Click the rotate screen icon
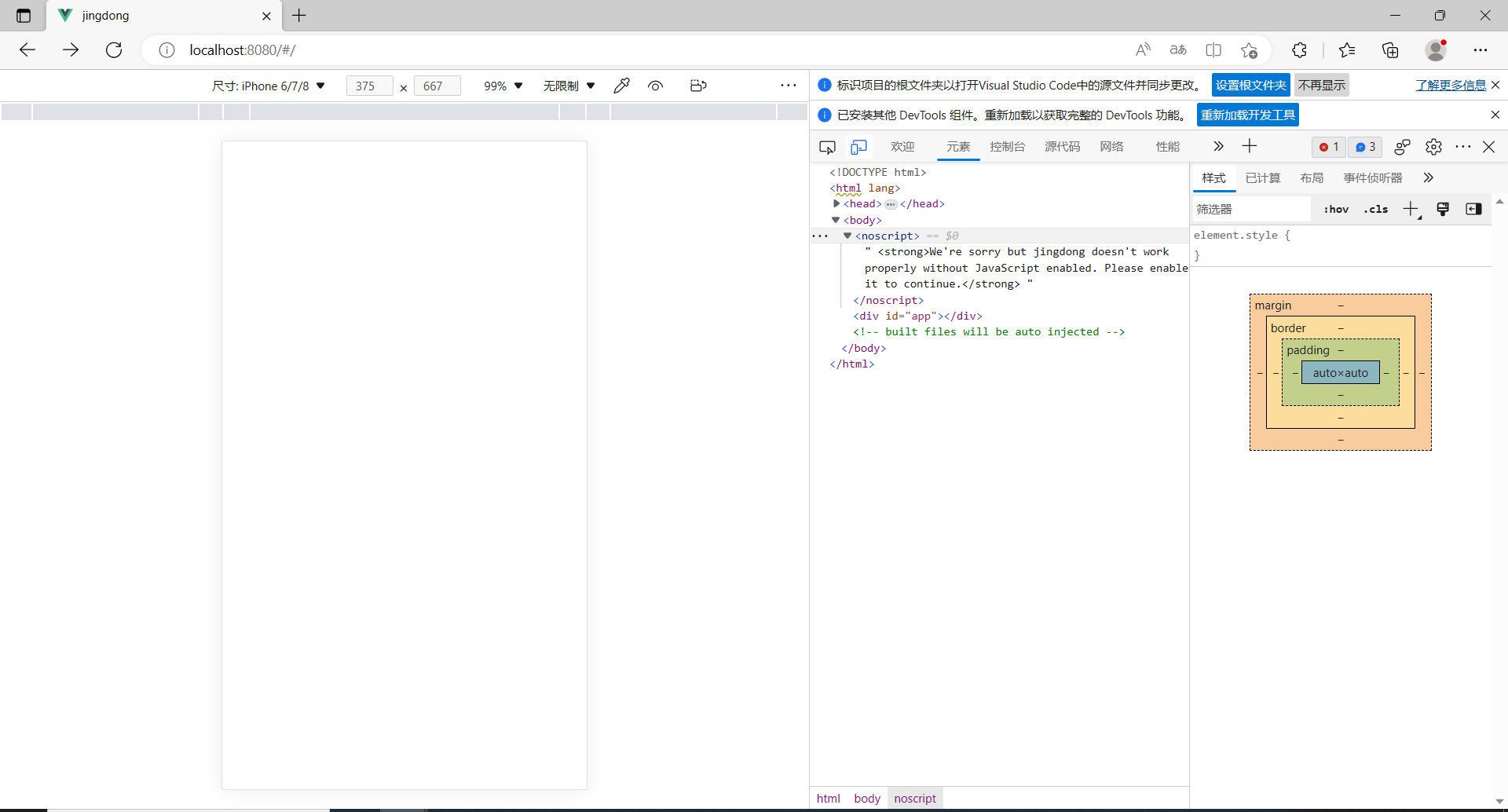This screenshot has width=1508, height=812. point(698,86)
